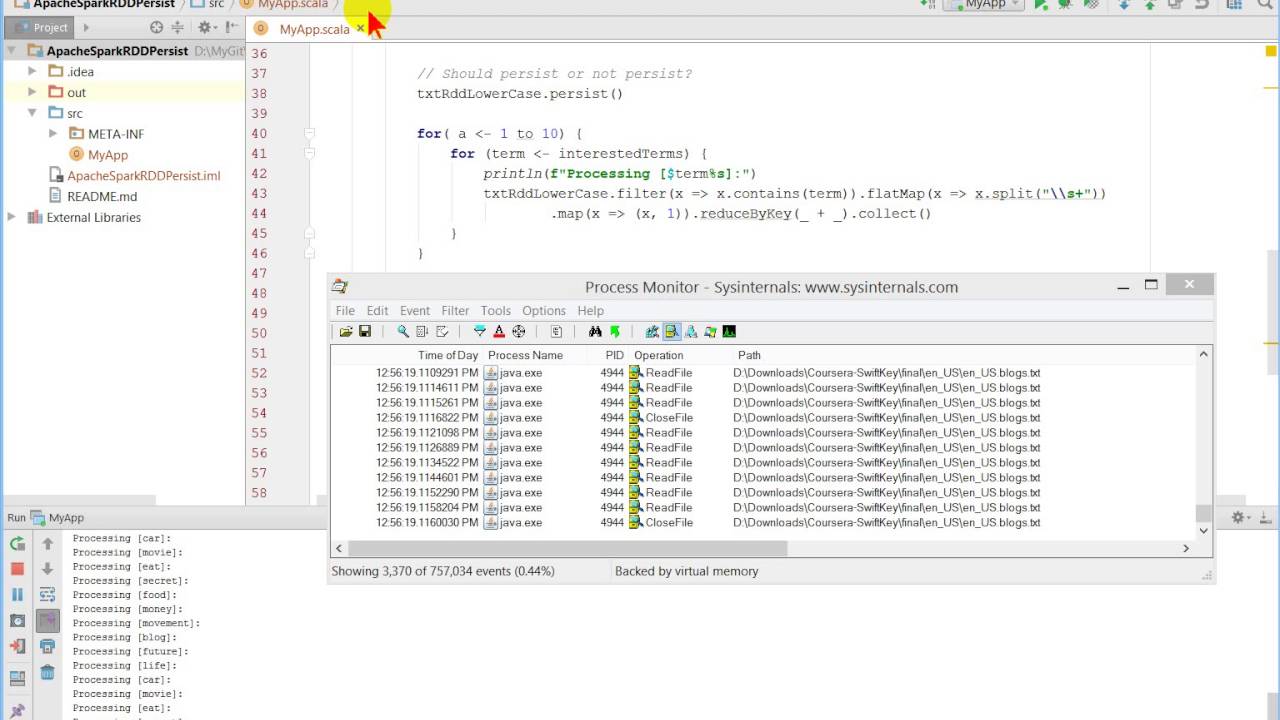Screen dimensions: 1280x720
Task: Toggle Show Process and Thread Activity
Action: pos(710,331)
